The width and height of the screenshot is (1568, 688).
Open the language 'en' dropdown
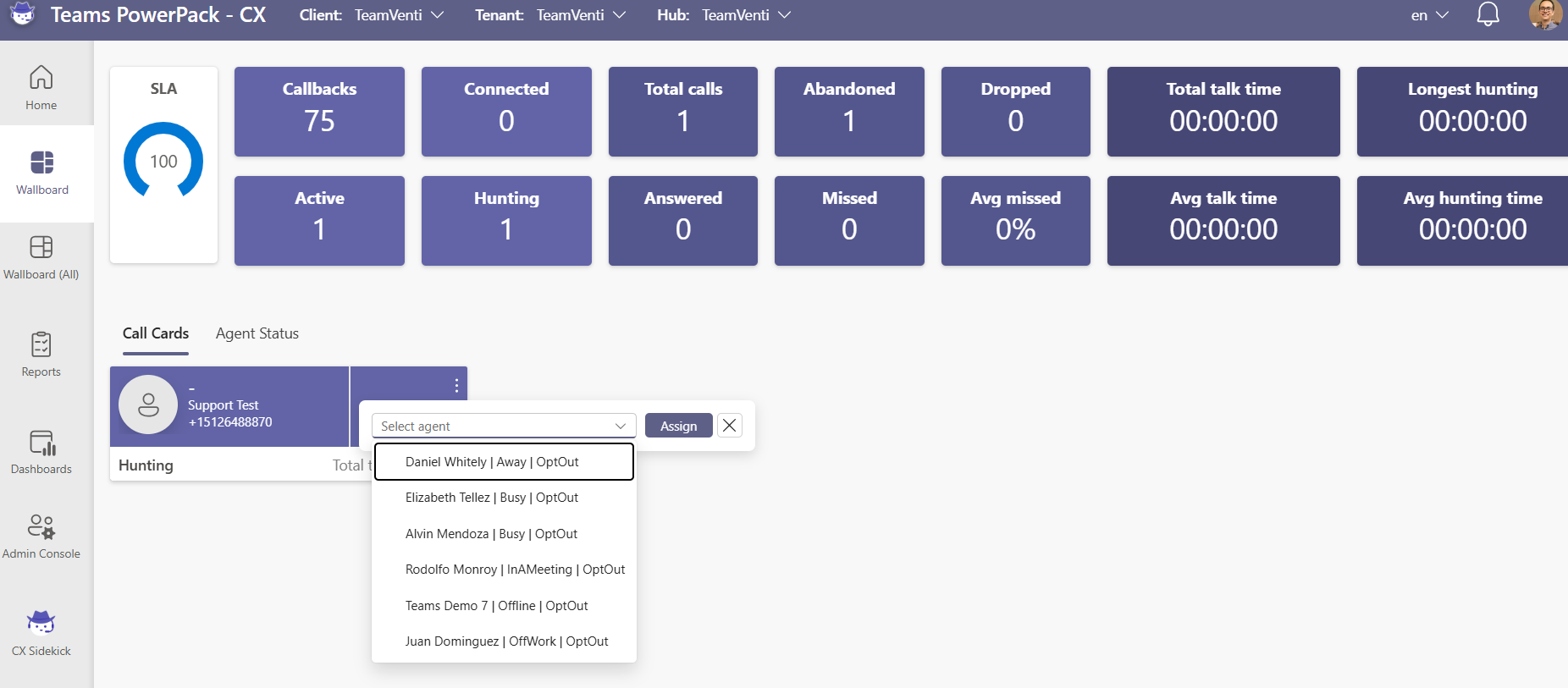pos(1430,15)
